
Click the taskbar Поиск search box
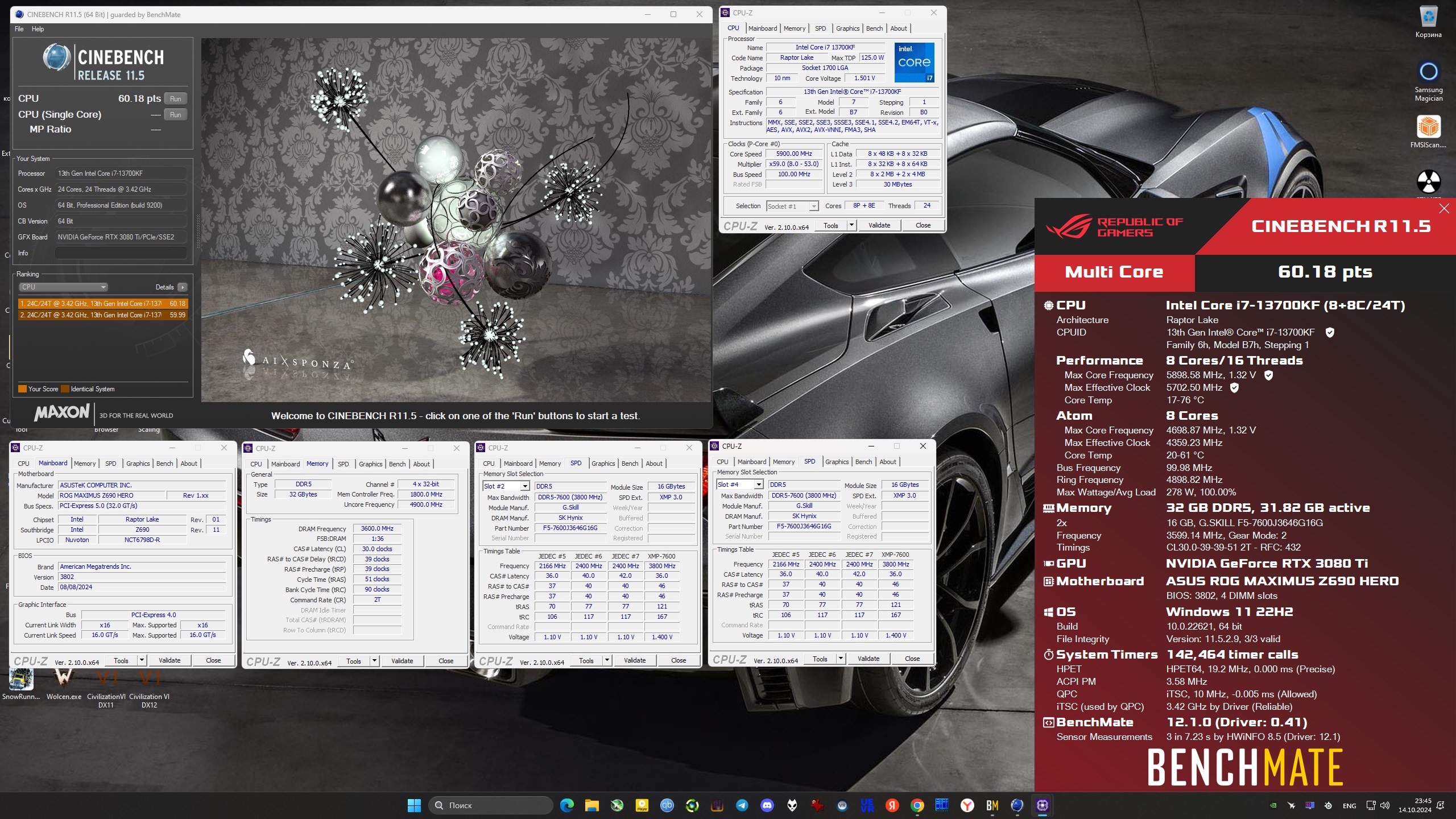490,805
